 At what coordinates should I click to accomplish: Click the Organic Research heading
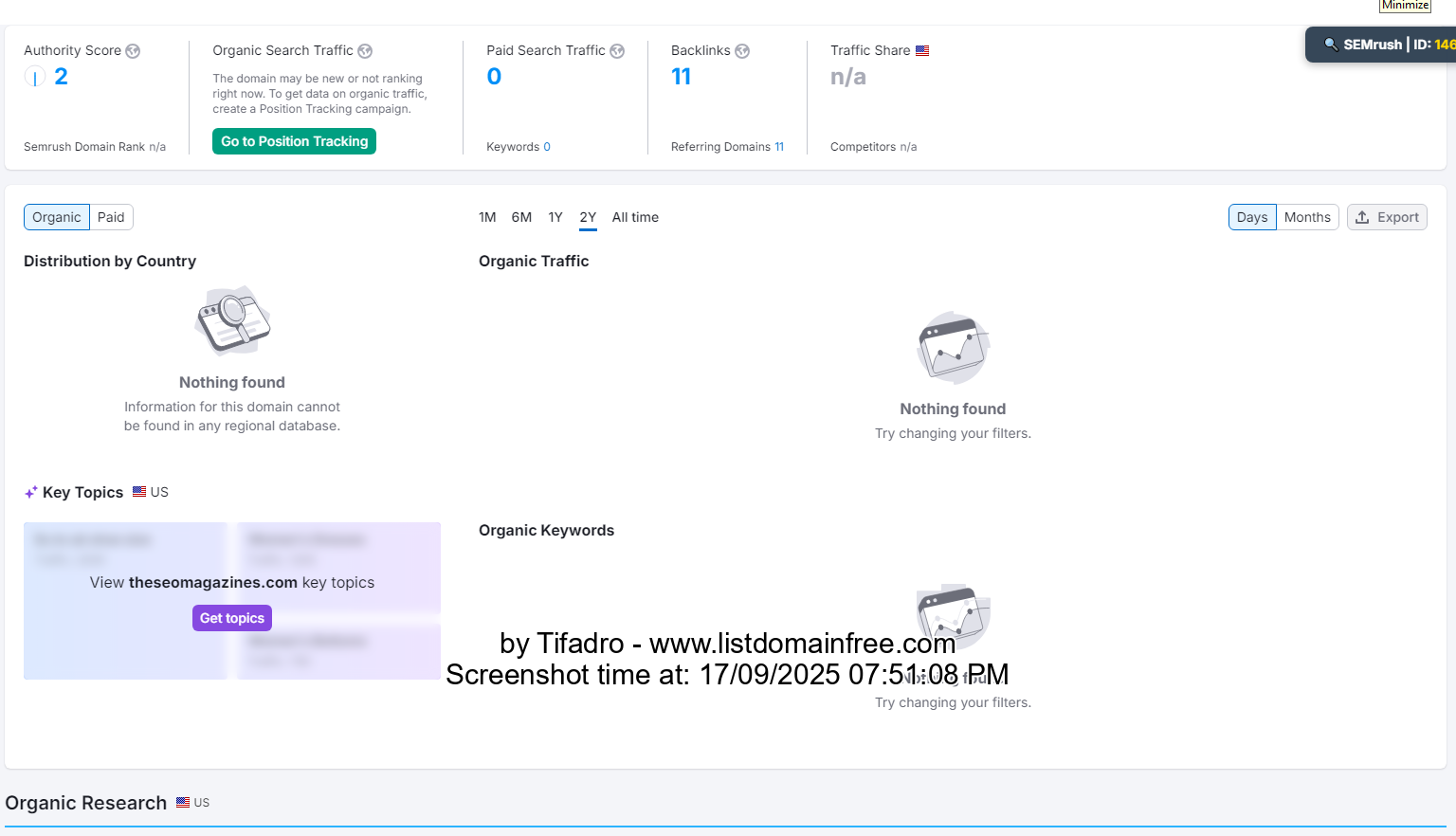[85, 803]
